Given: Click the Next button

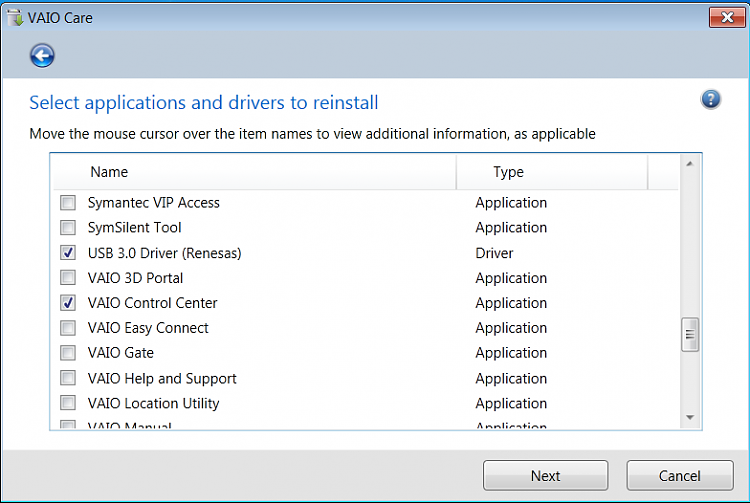Looking at the screenshot, I should (546, 476).
